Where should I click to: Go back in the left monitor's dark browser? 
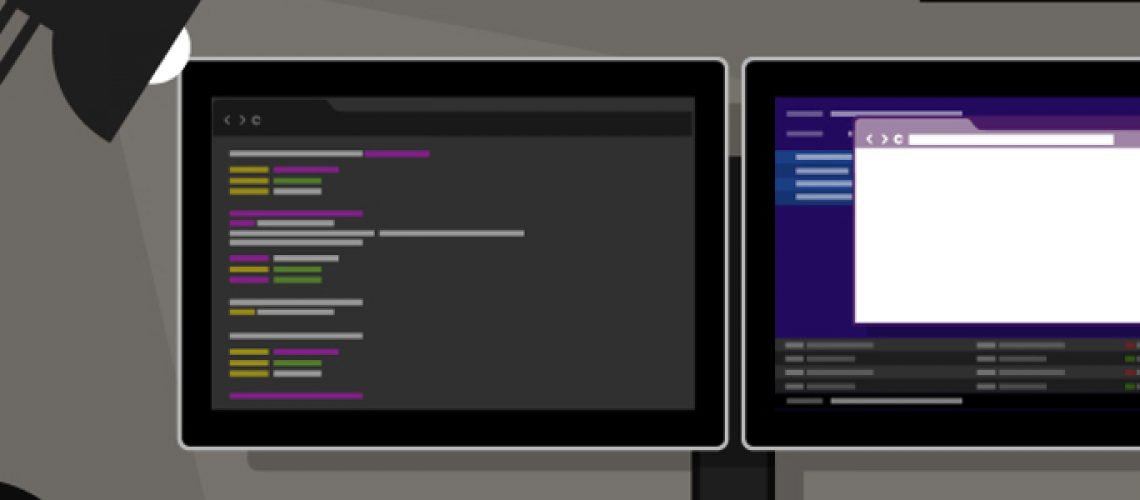tap(227, 121)
